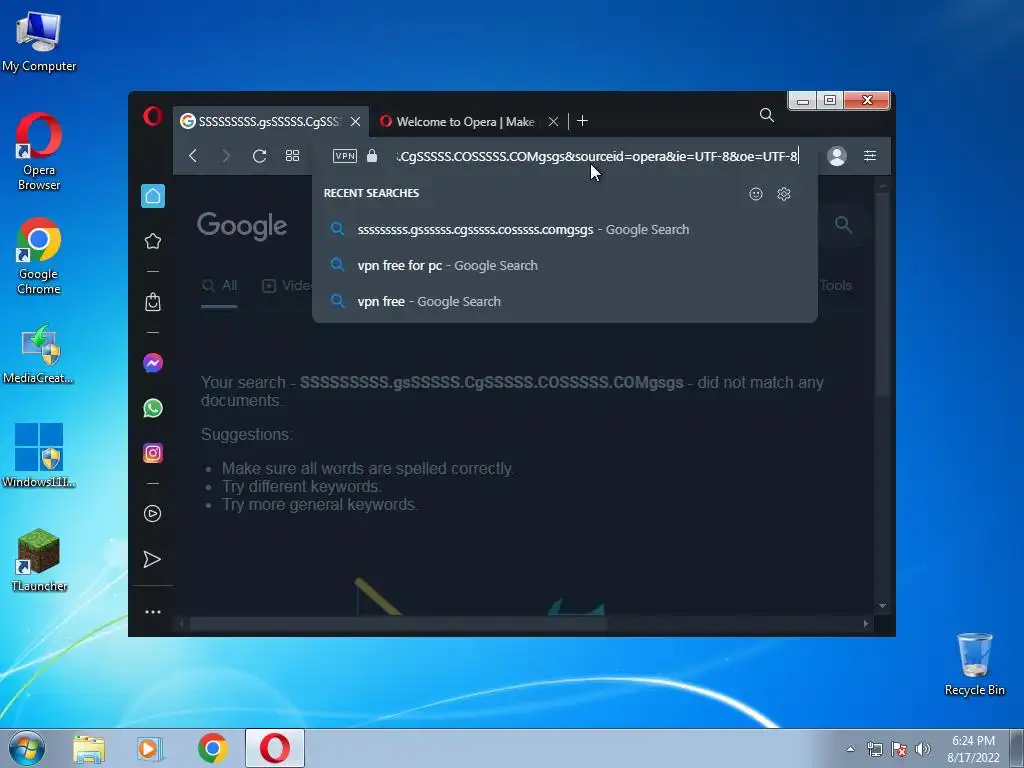The width and height of the screenshot is (1024, 768).
Task: Open the network tray icon
Action: (874, 749)
